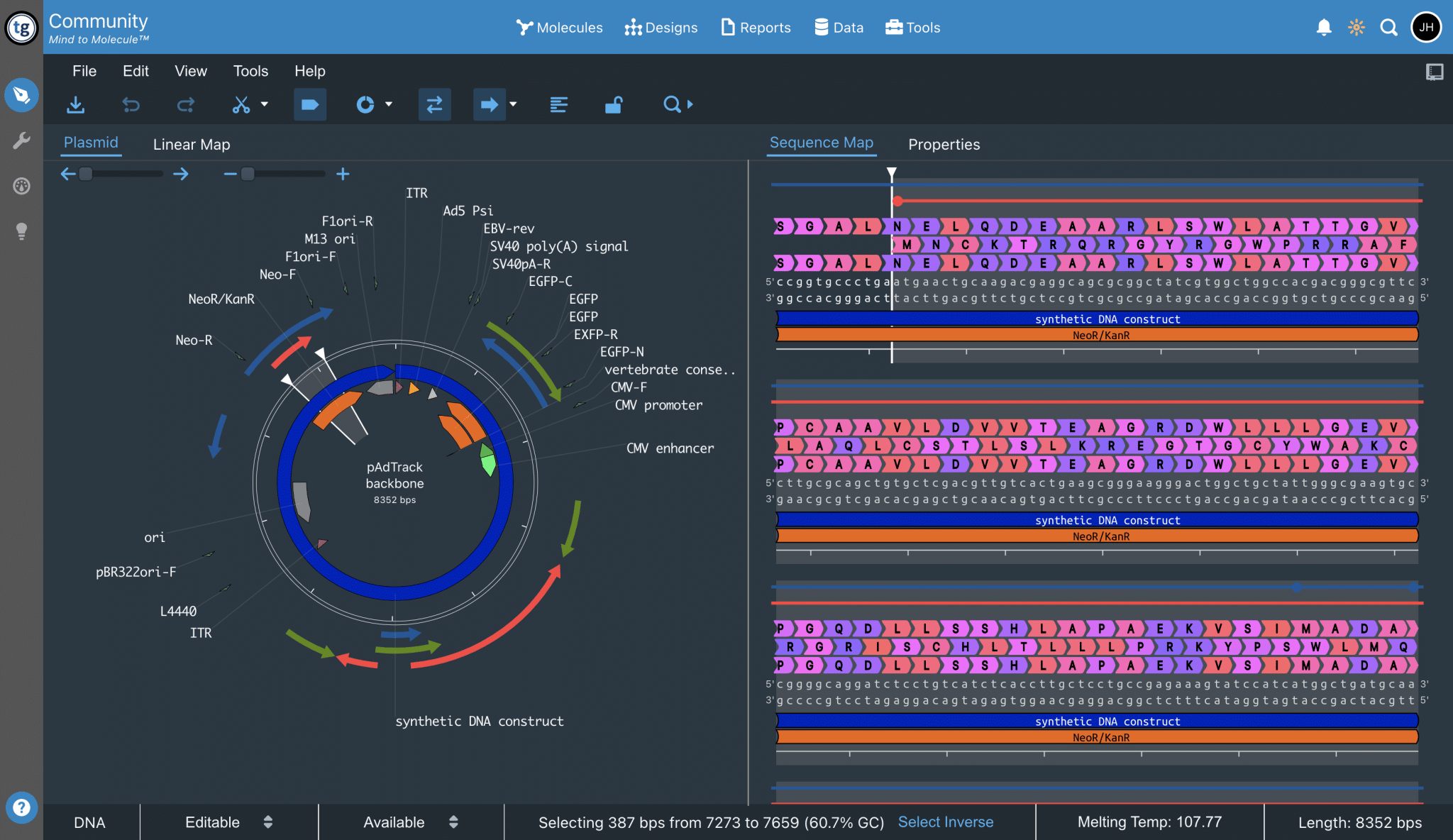Screen dimensions: 1453x840
Task: Open notifications bell icon
Action: tap(1323, 28)
